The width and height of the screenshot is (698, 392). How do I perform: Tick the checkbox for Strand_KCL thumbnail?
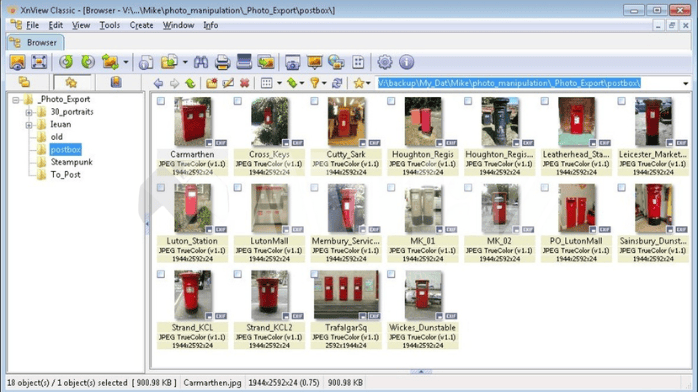[161, 274]
